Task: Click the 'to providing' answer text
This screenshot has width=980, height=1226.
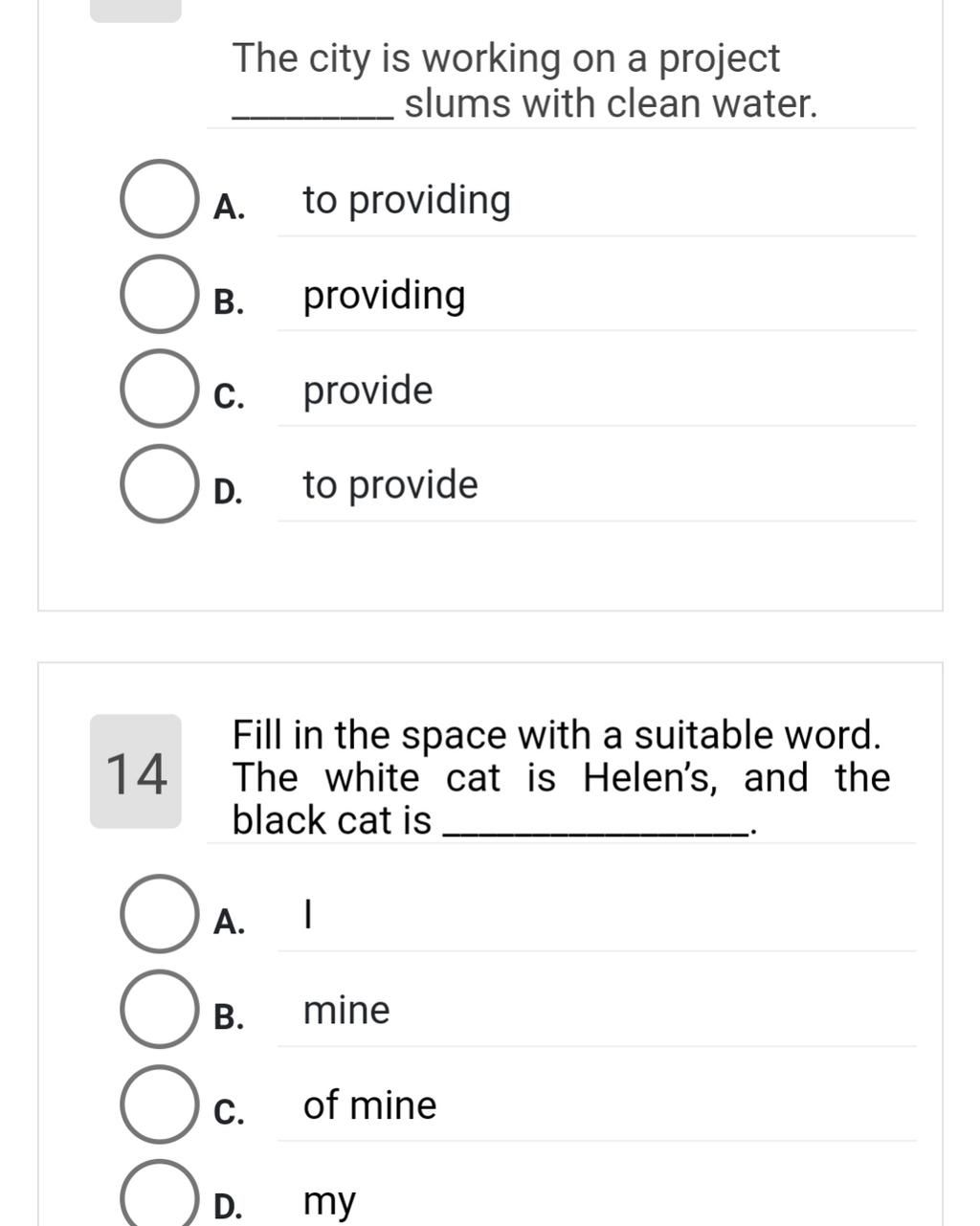Action: (407, 200)
